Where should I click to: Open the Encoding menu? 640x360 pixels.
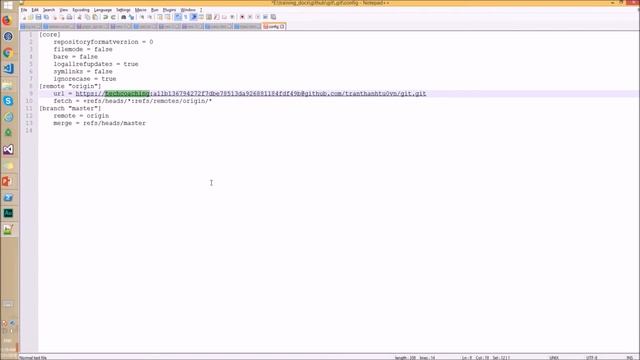(81, 10)
